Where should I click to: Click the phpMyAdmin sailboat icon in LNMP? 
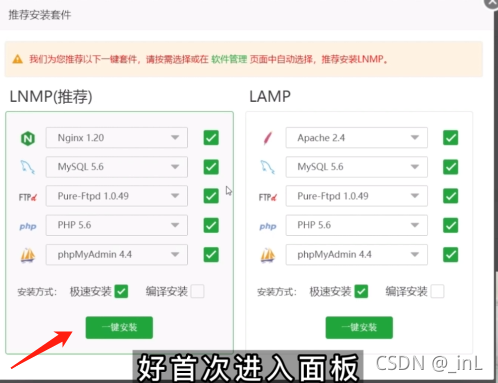pos(28,255)
